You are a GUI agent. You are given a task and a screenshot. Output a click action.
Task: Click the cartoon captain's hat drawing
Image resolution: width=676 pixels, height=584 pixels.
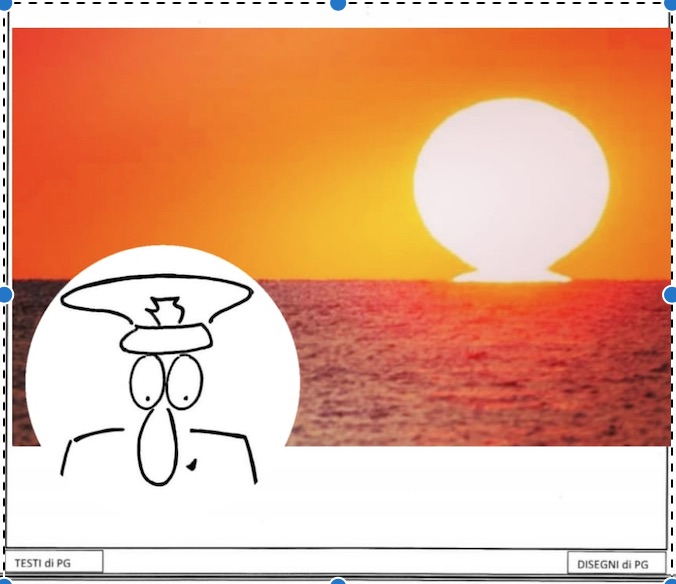(x=157, y=314)
